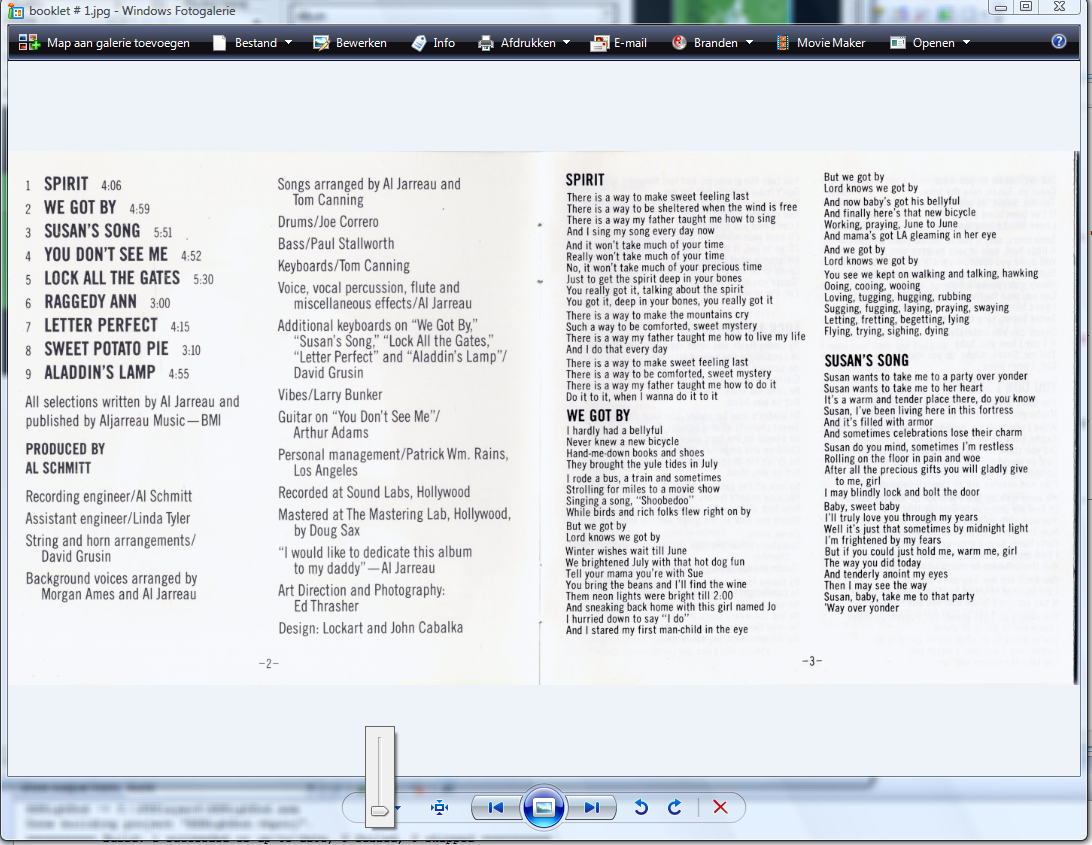Start the slide show

point(544,807)
